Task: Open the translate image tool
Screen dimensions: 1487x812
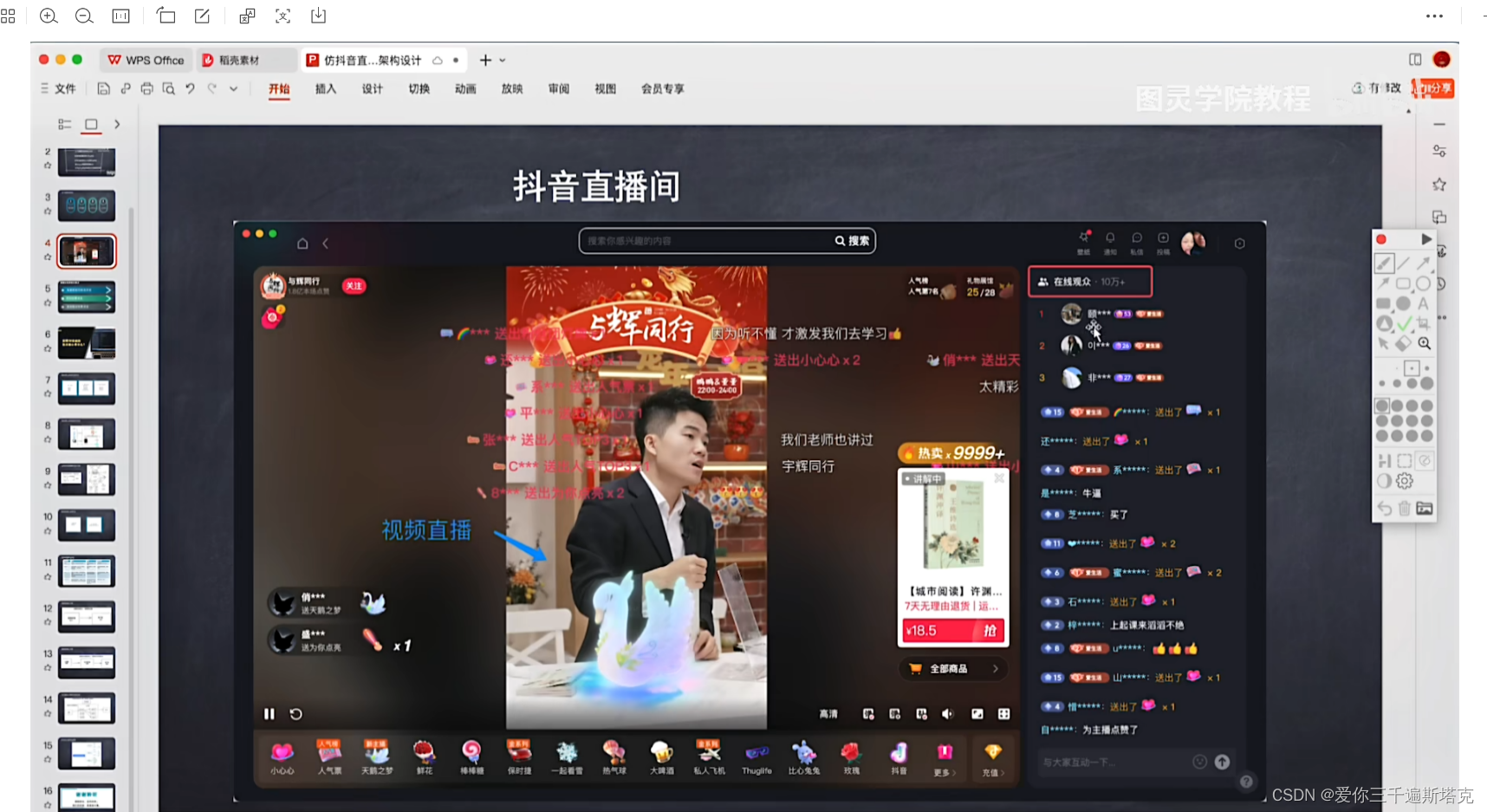Action: point(247,16)
